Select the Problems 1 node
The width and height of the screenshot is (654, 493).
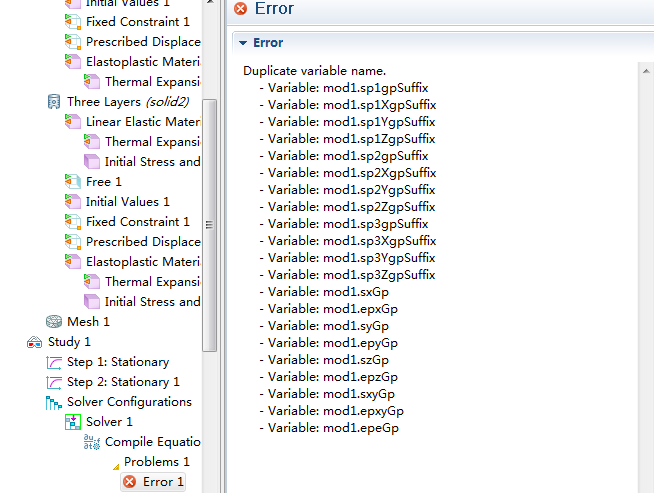(156, 462)
